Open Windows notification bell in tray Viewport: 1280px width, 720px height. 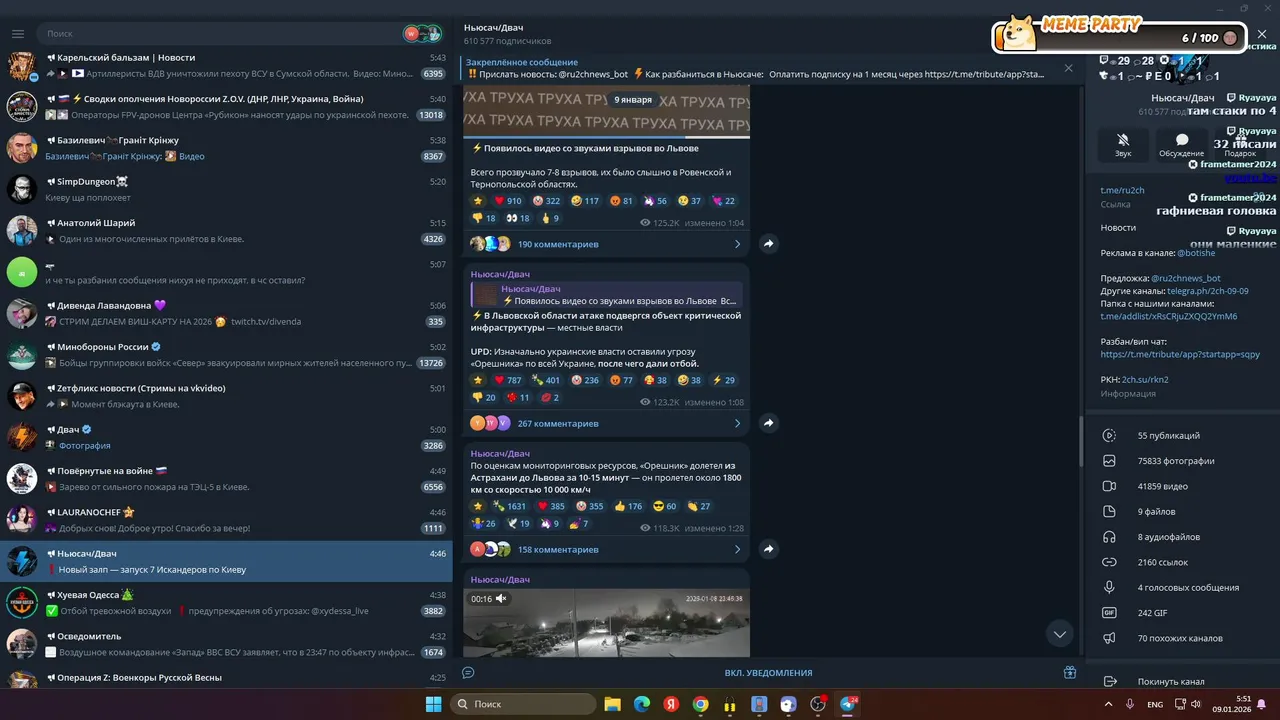(x=1261, y=704)
